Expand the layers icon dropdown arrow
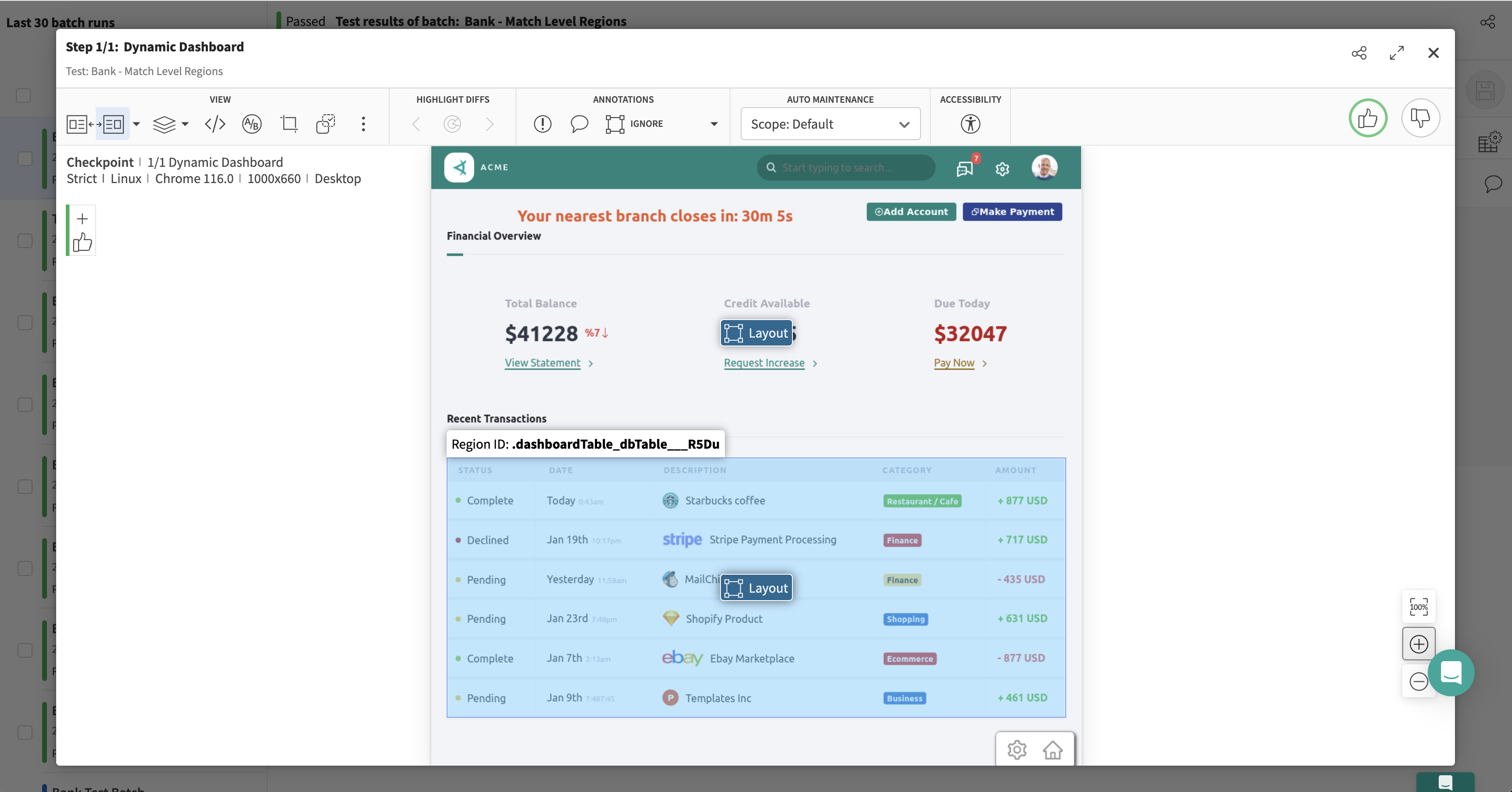1512x792 pixels. (x=185, y=124)
